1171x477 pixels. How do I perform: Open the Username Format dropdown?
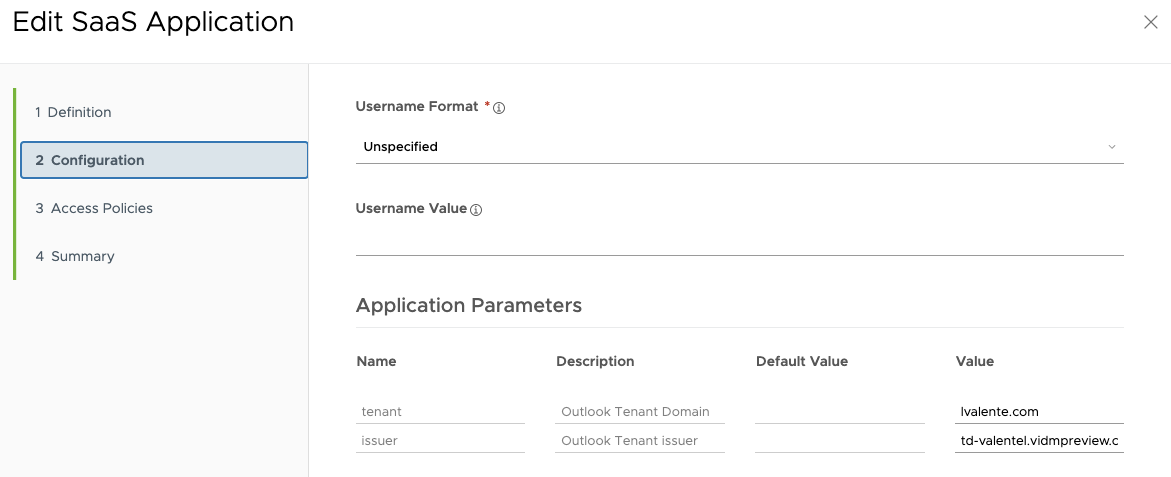tap(739, 147)
